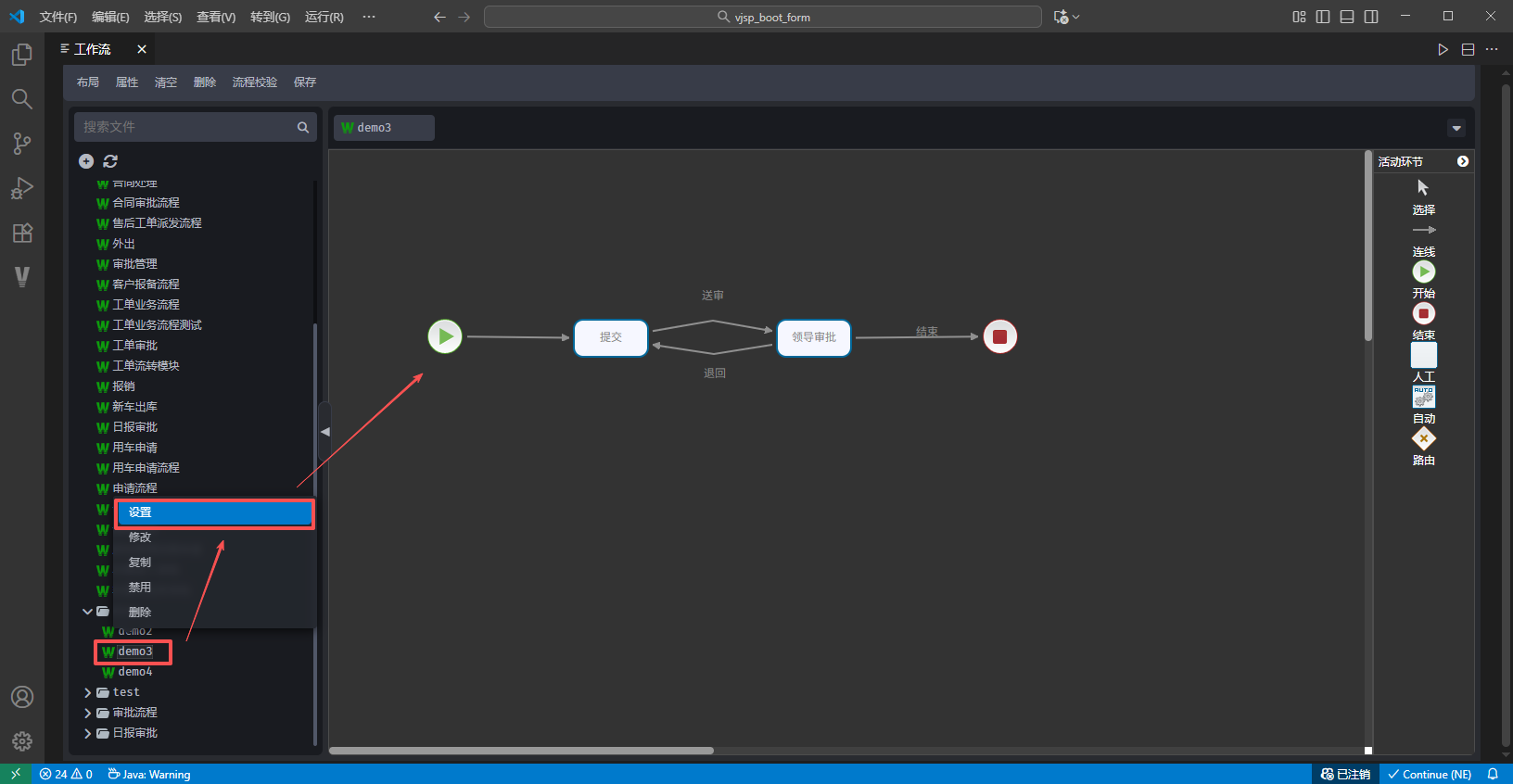Collapse the 活动环节 palette panel
The height and width of the screenshot is (784, 1513).
pyautogui.click(x=1462, y=161)
